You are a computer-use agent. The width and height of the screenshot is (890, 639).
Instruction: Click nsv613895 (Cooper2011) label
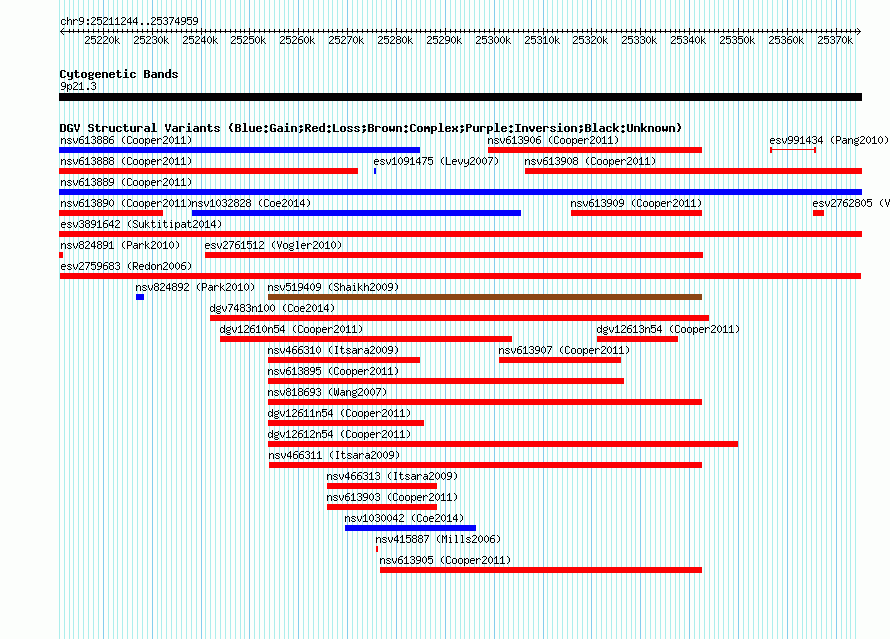[333, 371]
